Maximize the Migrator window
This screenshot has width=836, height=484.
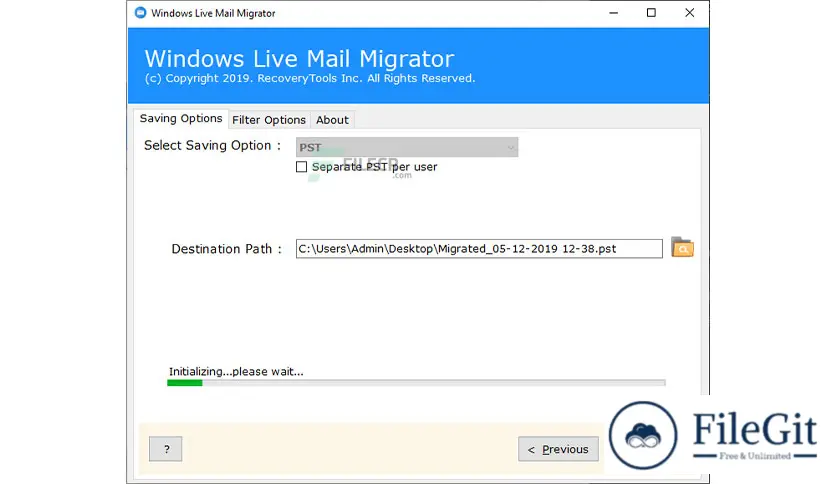(651, 13)
